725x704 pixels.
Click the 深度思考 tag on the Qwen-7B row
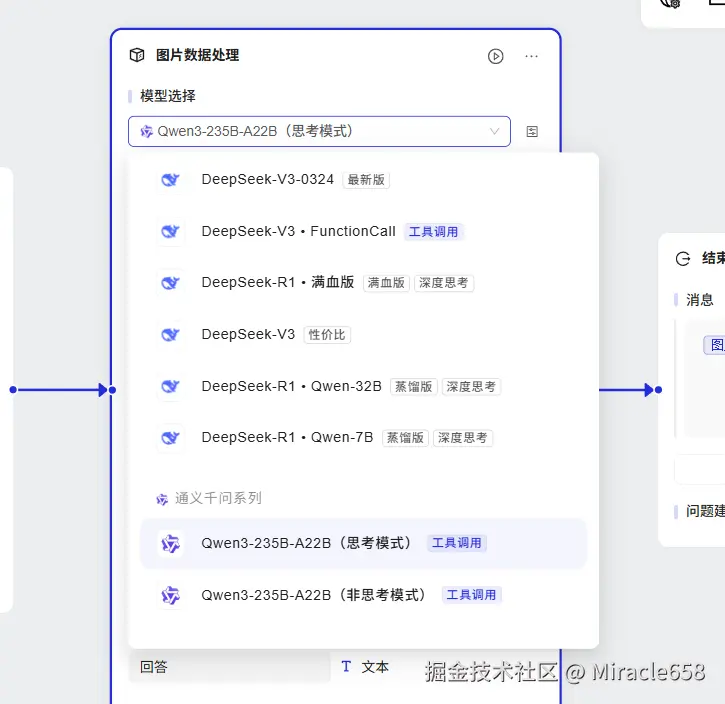[x=462, y=438]
